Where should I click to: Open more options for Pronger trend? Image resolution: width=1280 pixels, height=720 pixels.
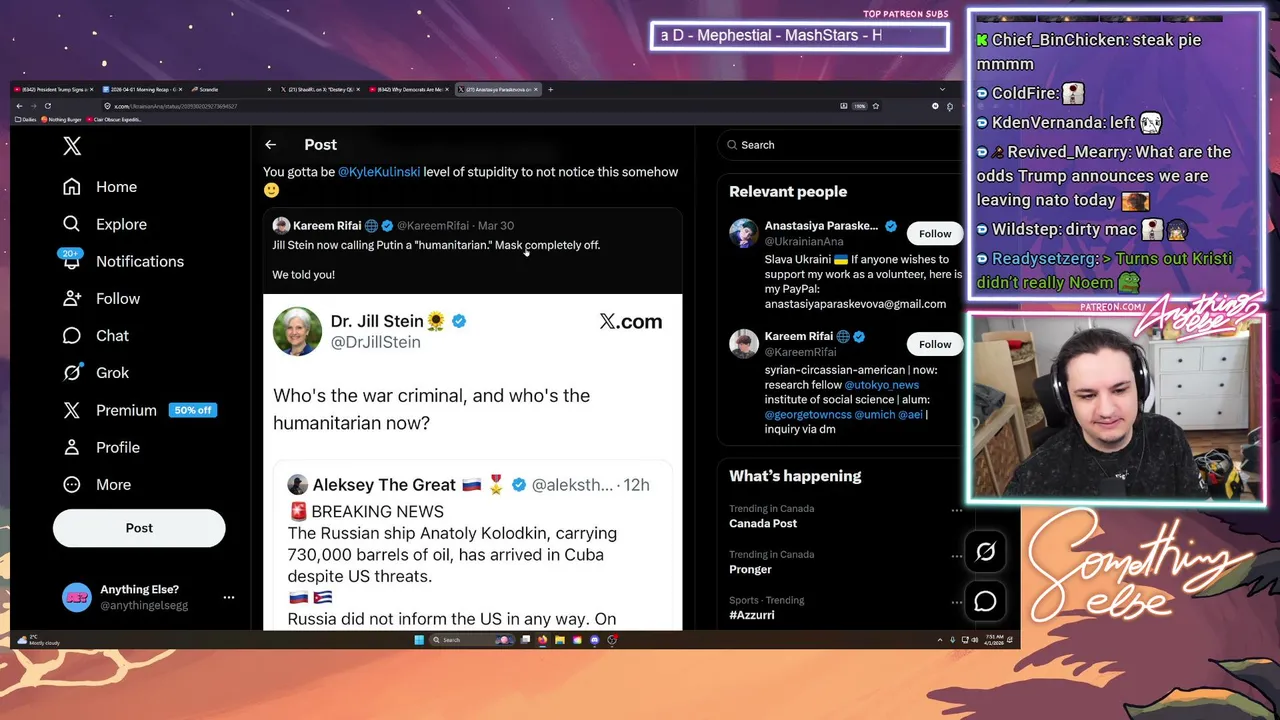(x=956, y=556)
